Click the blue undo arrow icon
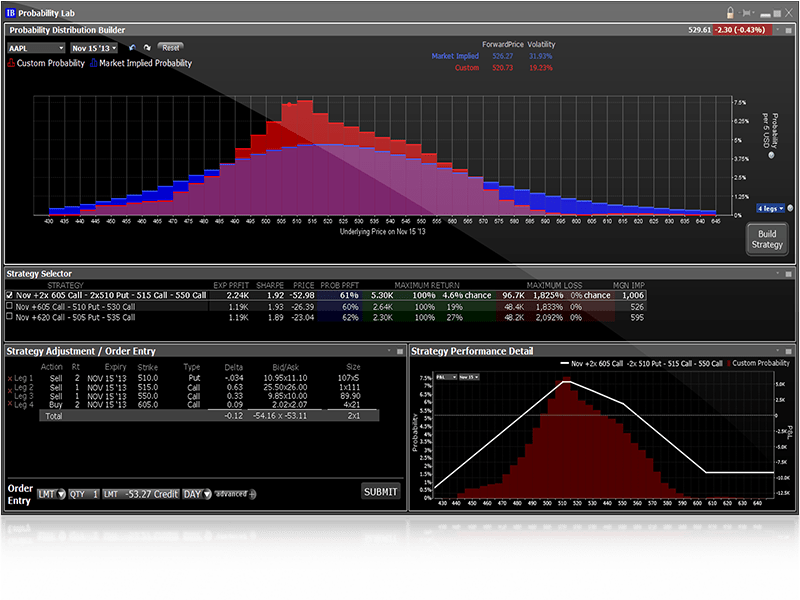 click(x=132, y=47)
